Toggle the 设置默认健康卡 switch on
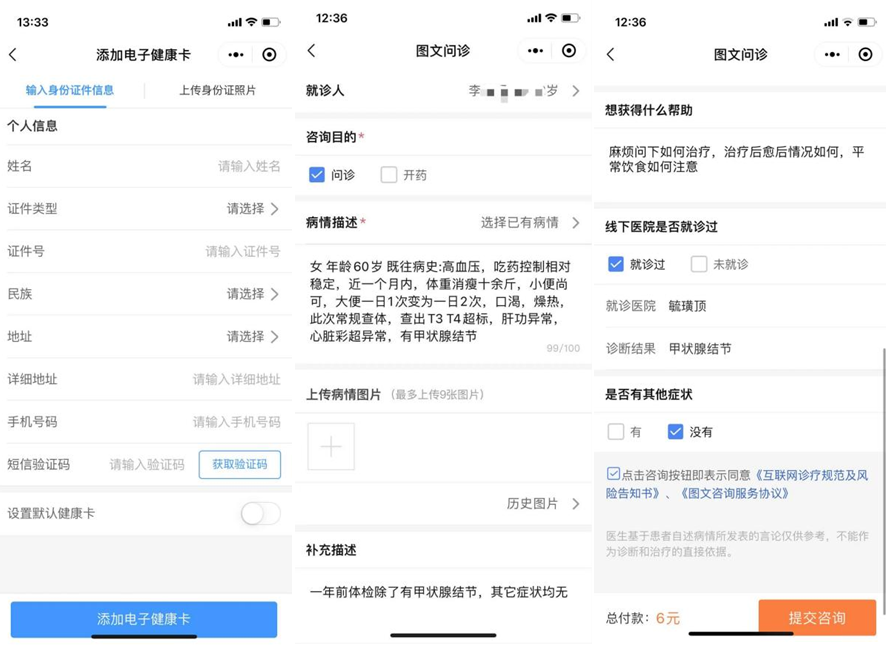Image resolution: width=886 pixels, height=651 pixels. coord(260,513)
